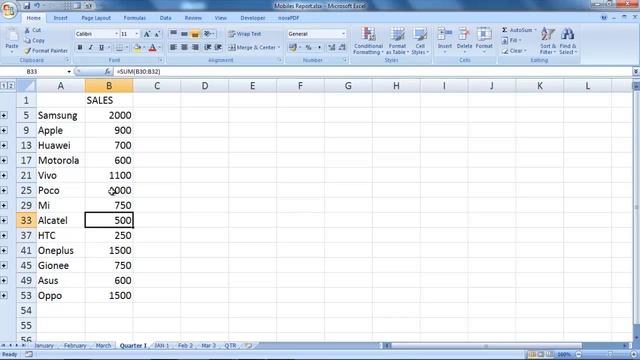Increase decimal places
Image resolution: width=640 pixels, height=360 pixels.
332,48
